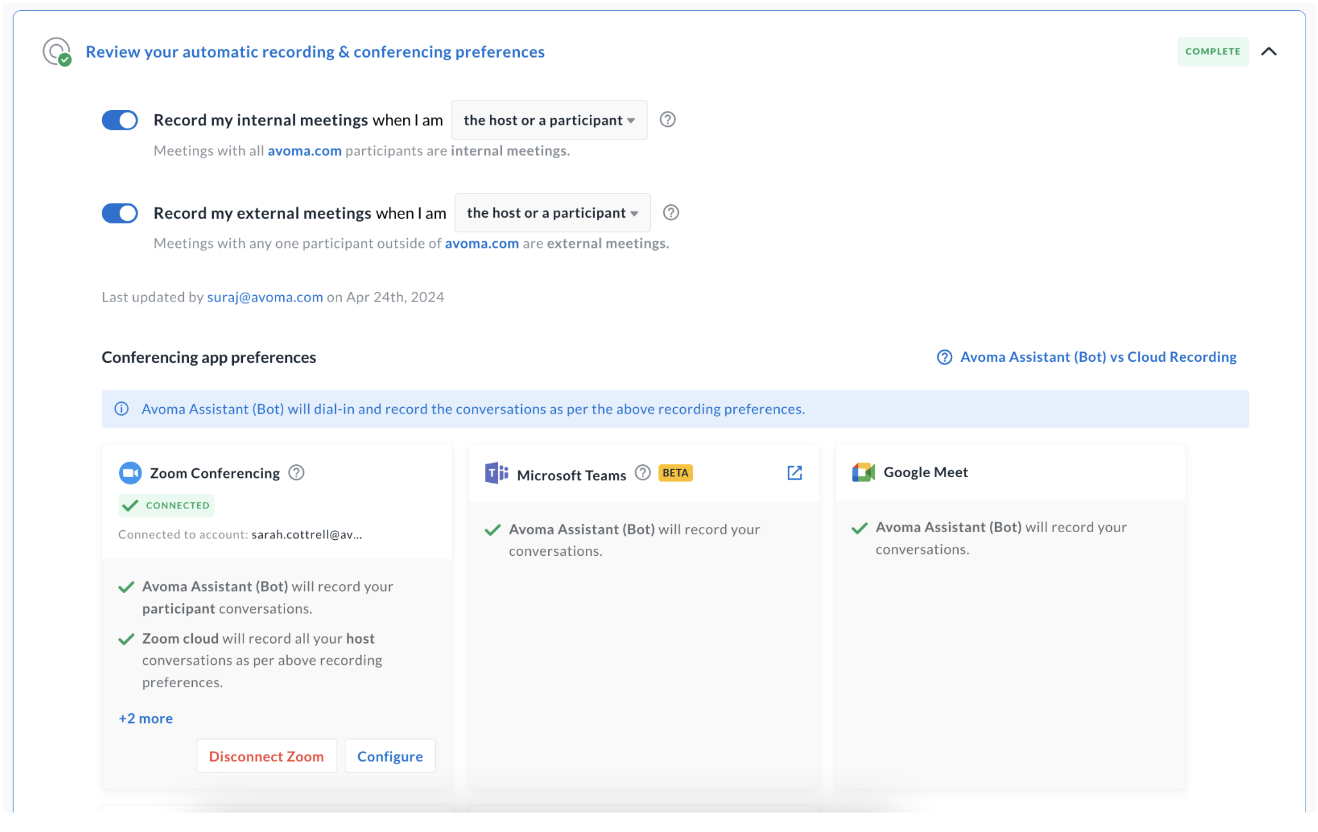Open Microsoft Teams external link icon

coord(795,473)
